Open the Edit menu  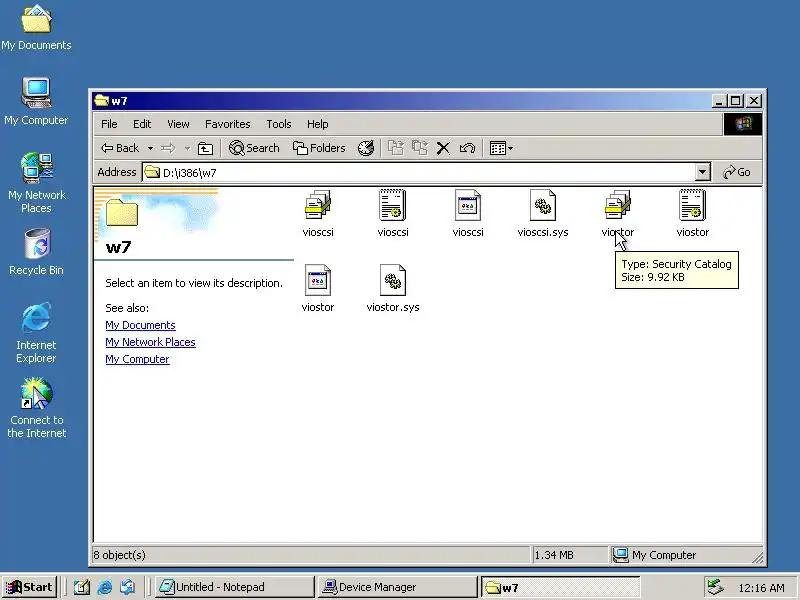[142, 124]
